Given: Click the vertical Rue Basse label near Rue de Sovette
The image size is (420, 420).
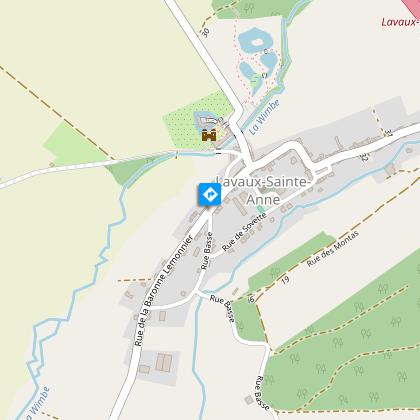Looking at the screenshot, I should (x=207, y=250).
